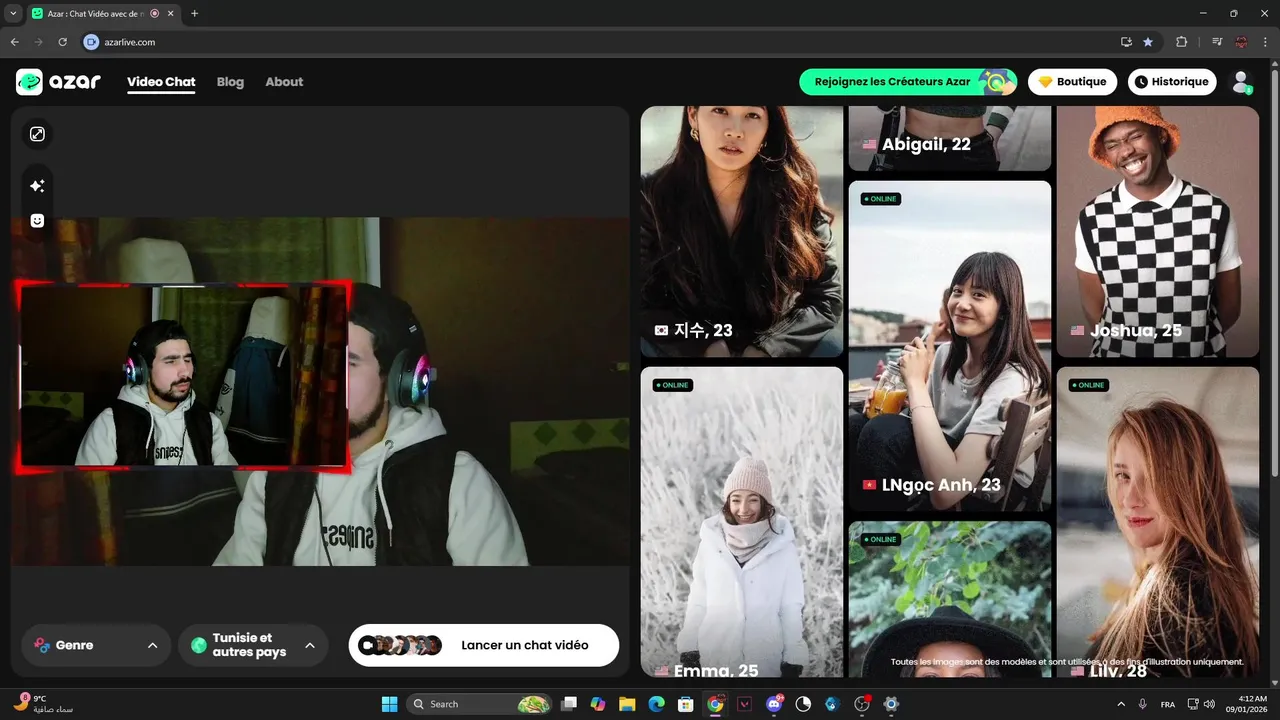Open the media controls music icon
Screen dimensions: 1280x720
(1217, 42)
